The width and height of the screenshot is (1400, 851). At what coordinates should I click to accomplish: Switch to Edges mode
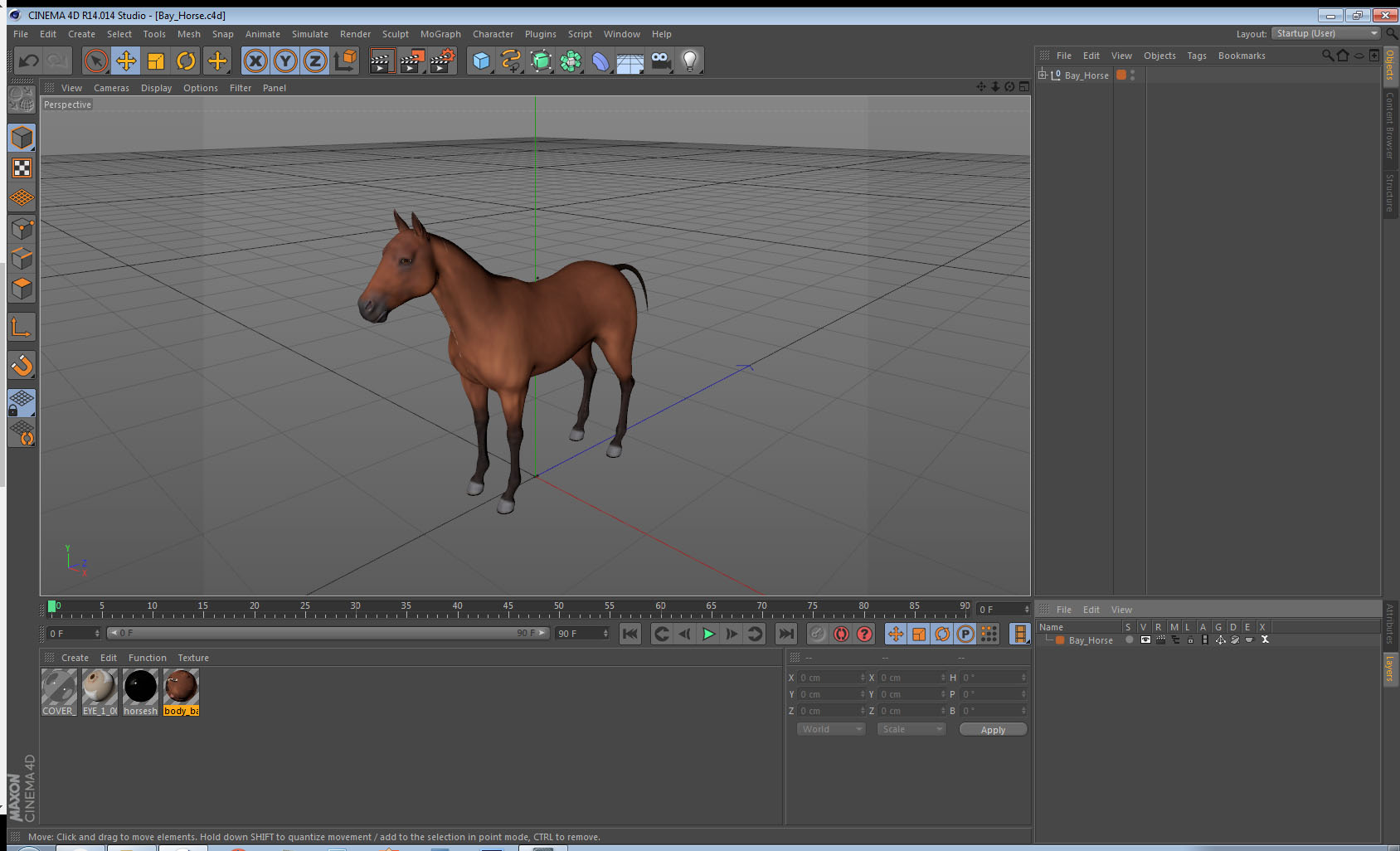click(x=22, y=259)
